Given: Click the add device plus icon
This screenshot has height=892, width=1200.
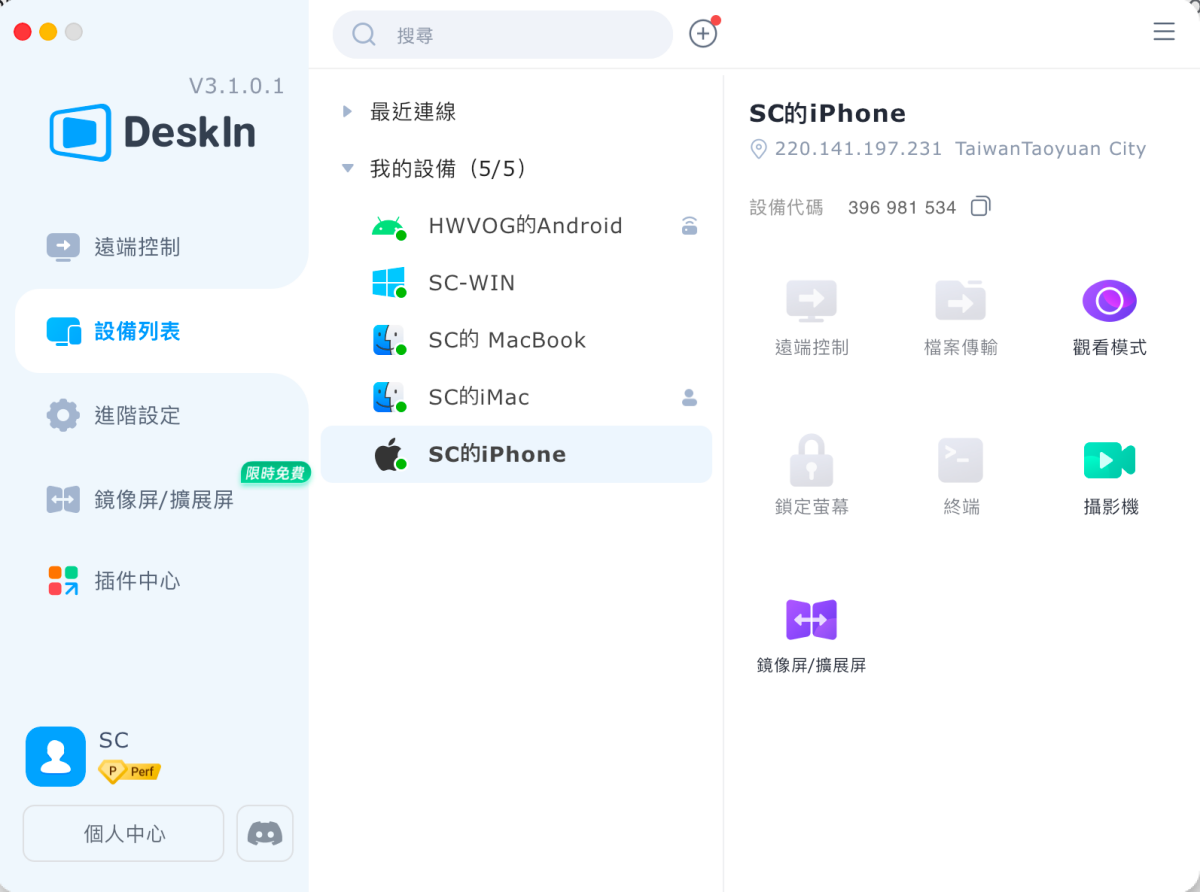Looking at the screenshot, I should 703,34.
